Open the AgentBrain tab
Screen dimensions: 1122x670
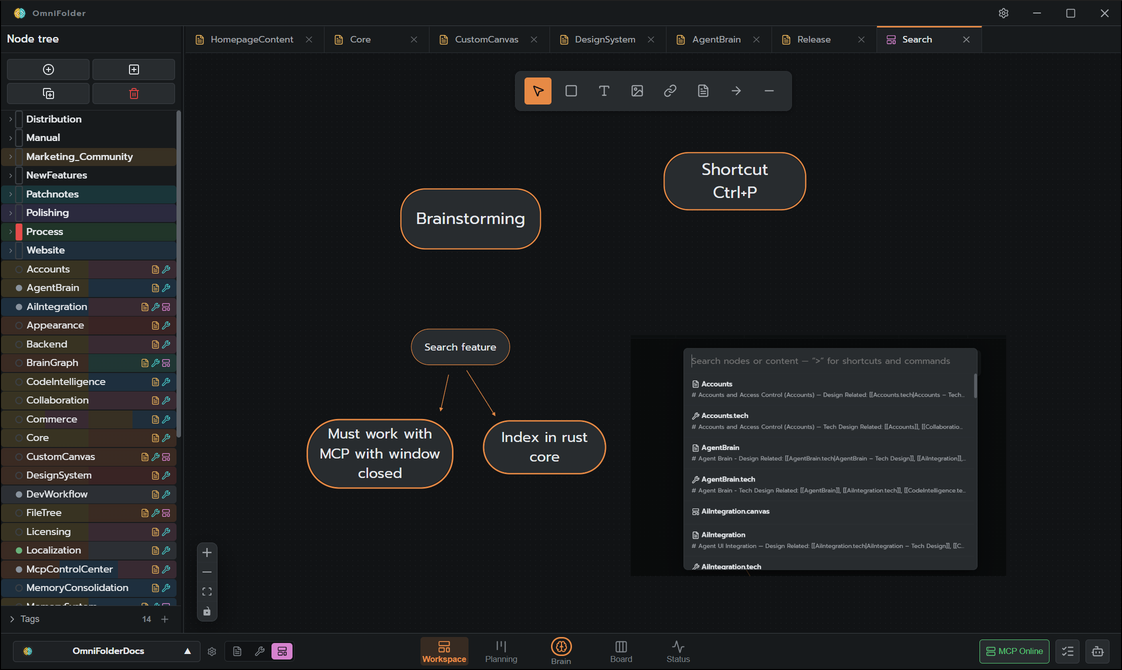point(718,39)
